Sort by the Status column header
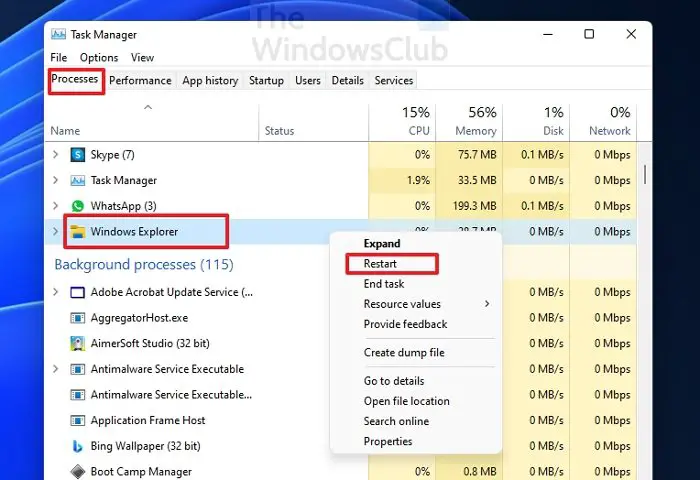This screenshot has height=480, width=700. point(313,123)
